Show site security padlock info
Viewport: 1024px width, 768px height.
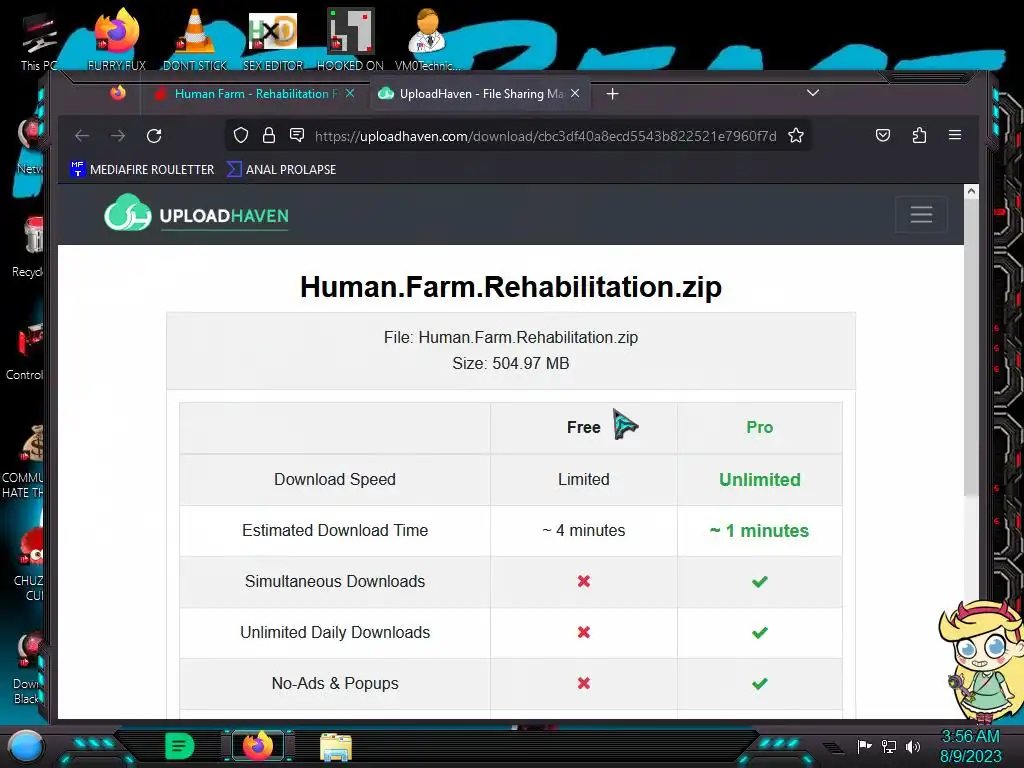[x=268, y=135]
